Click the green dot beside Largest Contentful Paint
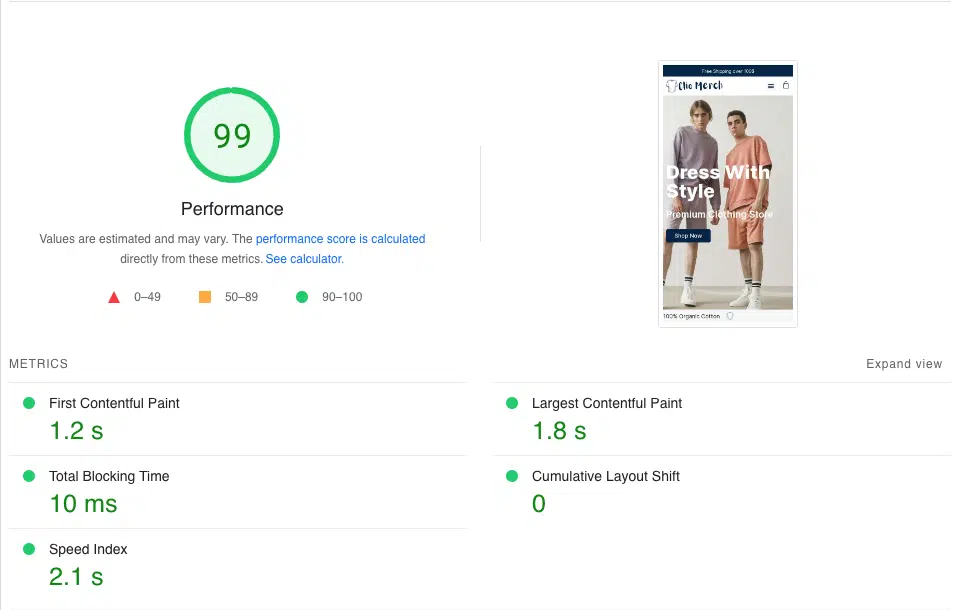The width and height of the screenshot is (958, 610). coord(512,403)
